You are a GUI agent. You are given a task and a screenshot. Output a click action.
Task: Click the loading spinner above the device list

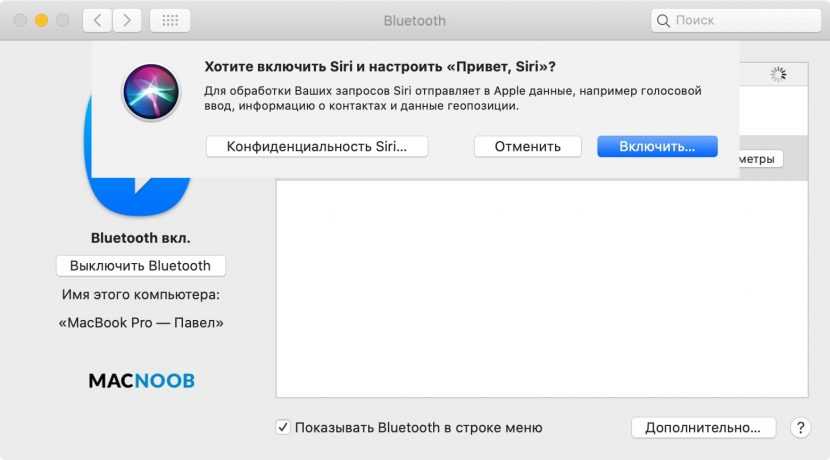tap(778, 74)
